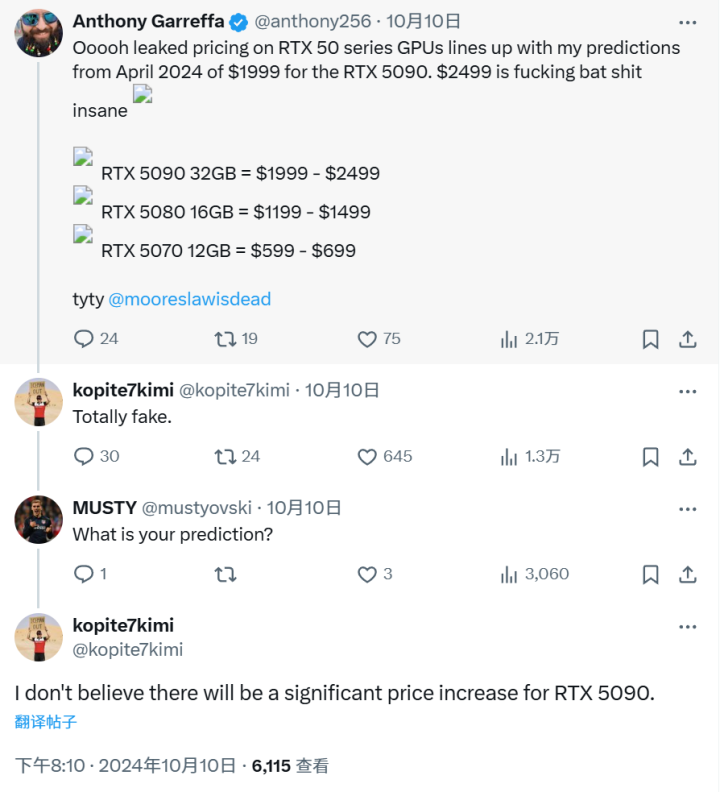Open MUSTY's profile picture
The image size is (720, 792).
coord(39,520)
